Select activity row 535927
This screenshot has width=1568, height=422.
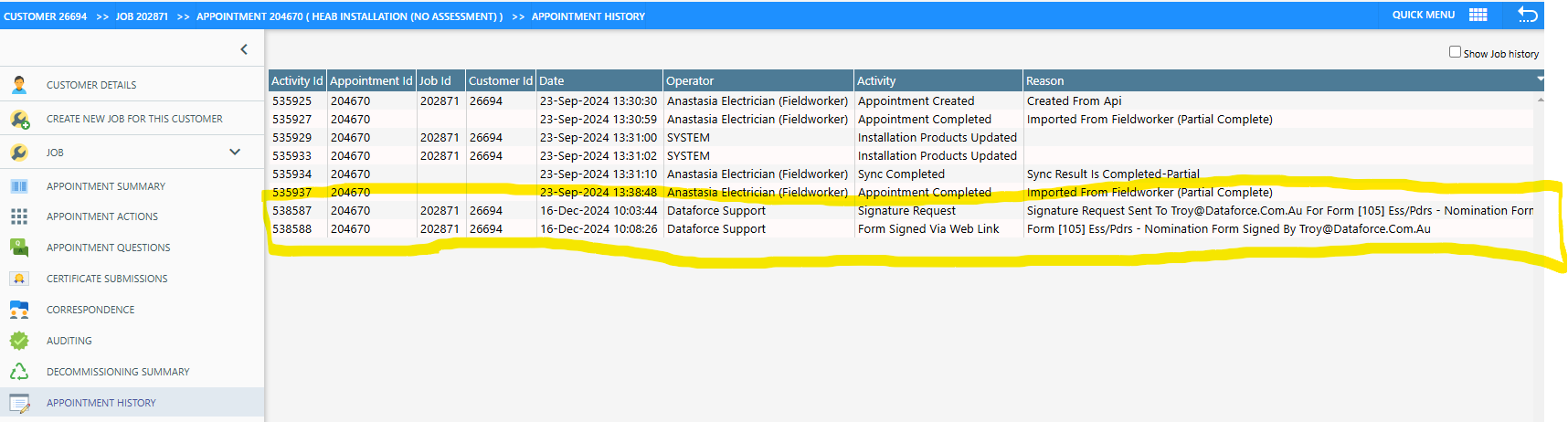(901, 120)
